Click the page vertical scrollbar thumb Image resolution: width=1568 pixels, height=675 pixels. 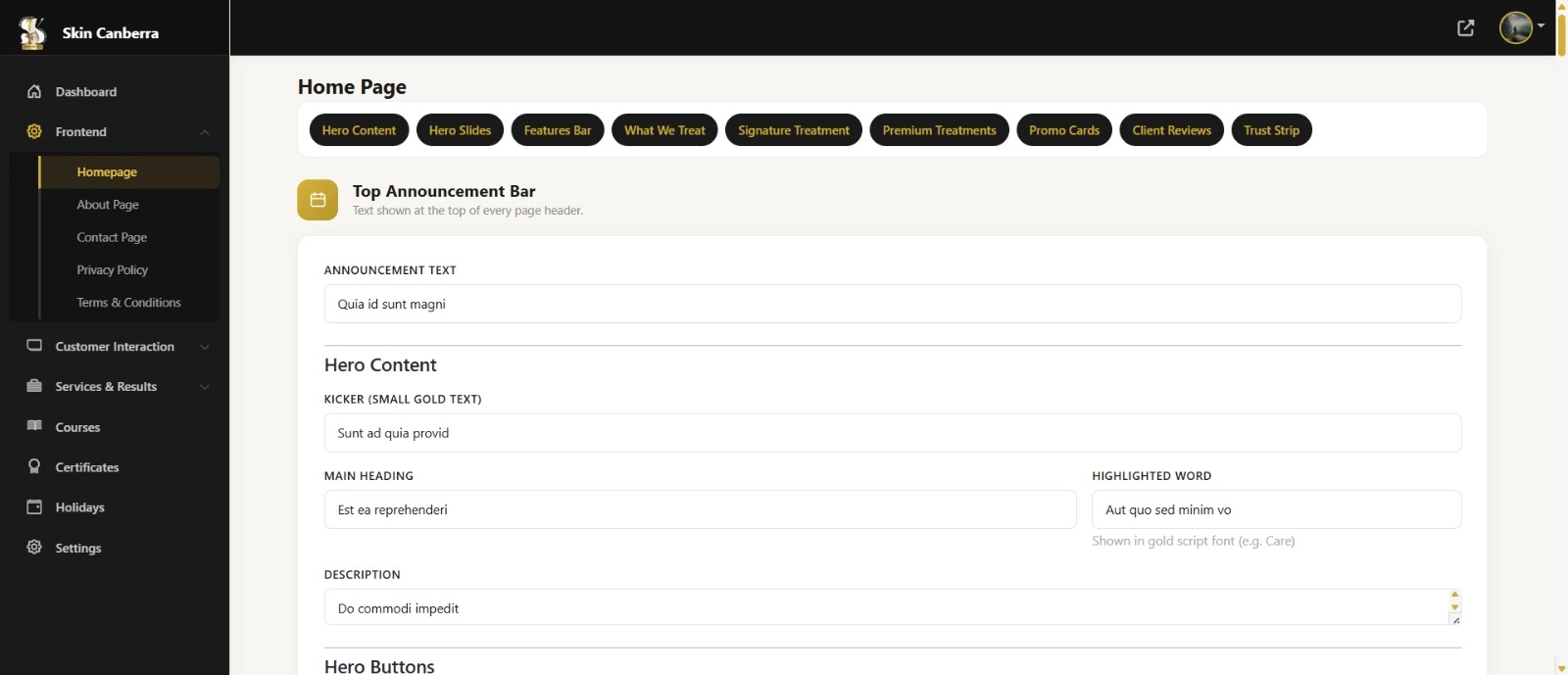click(1561, 34)
